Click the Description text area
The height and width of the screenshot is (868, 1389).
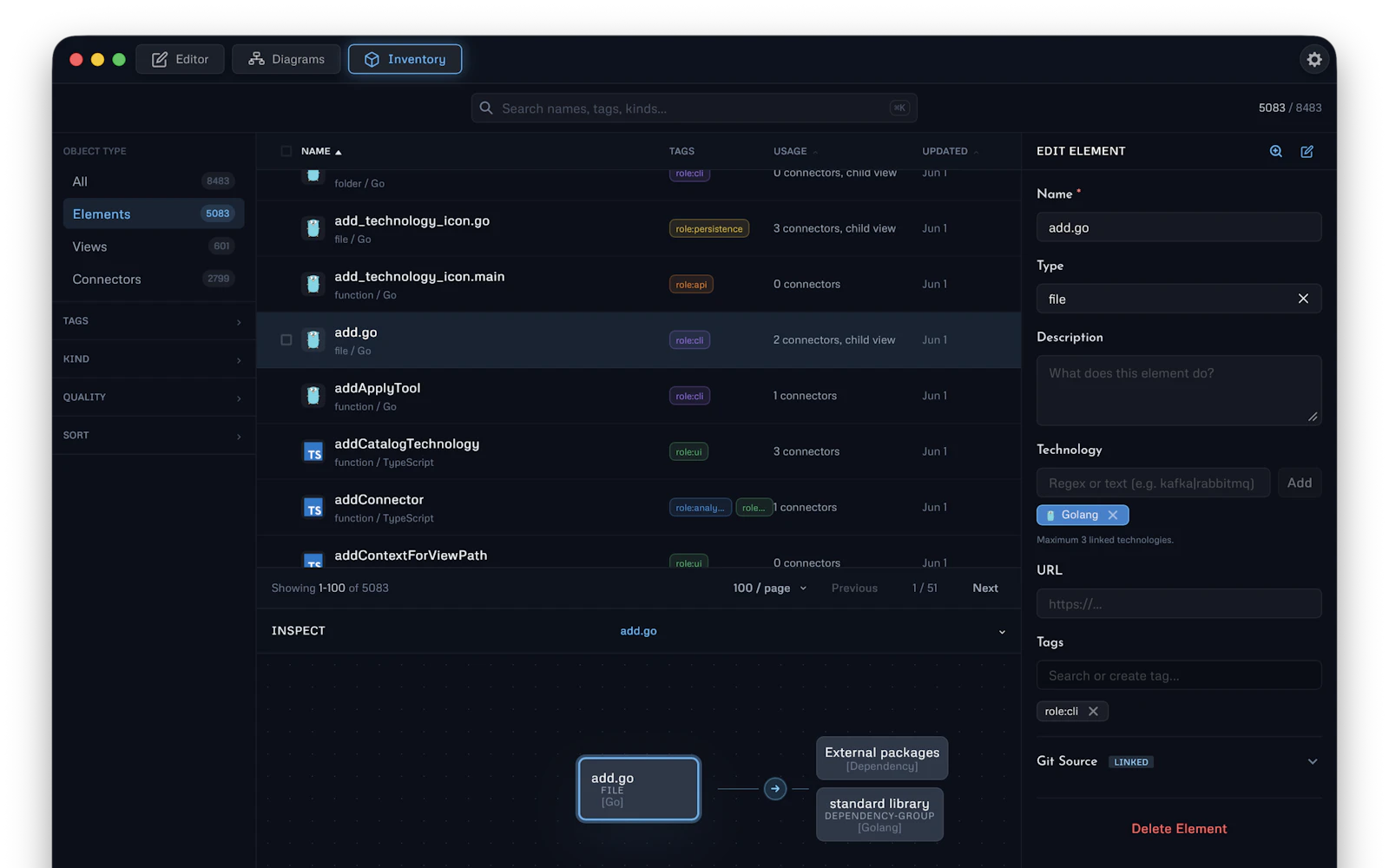tap(1179, 391)
